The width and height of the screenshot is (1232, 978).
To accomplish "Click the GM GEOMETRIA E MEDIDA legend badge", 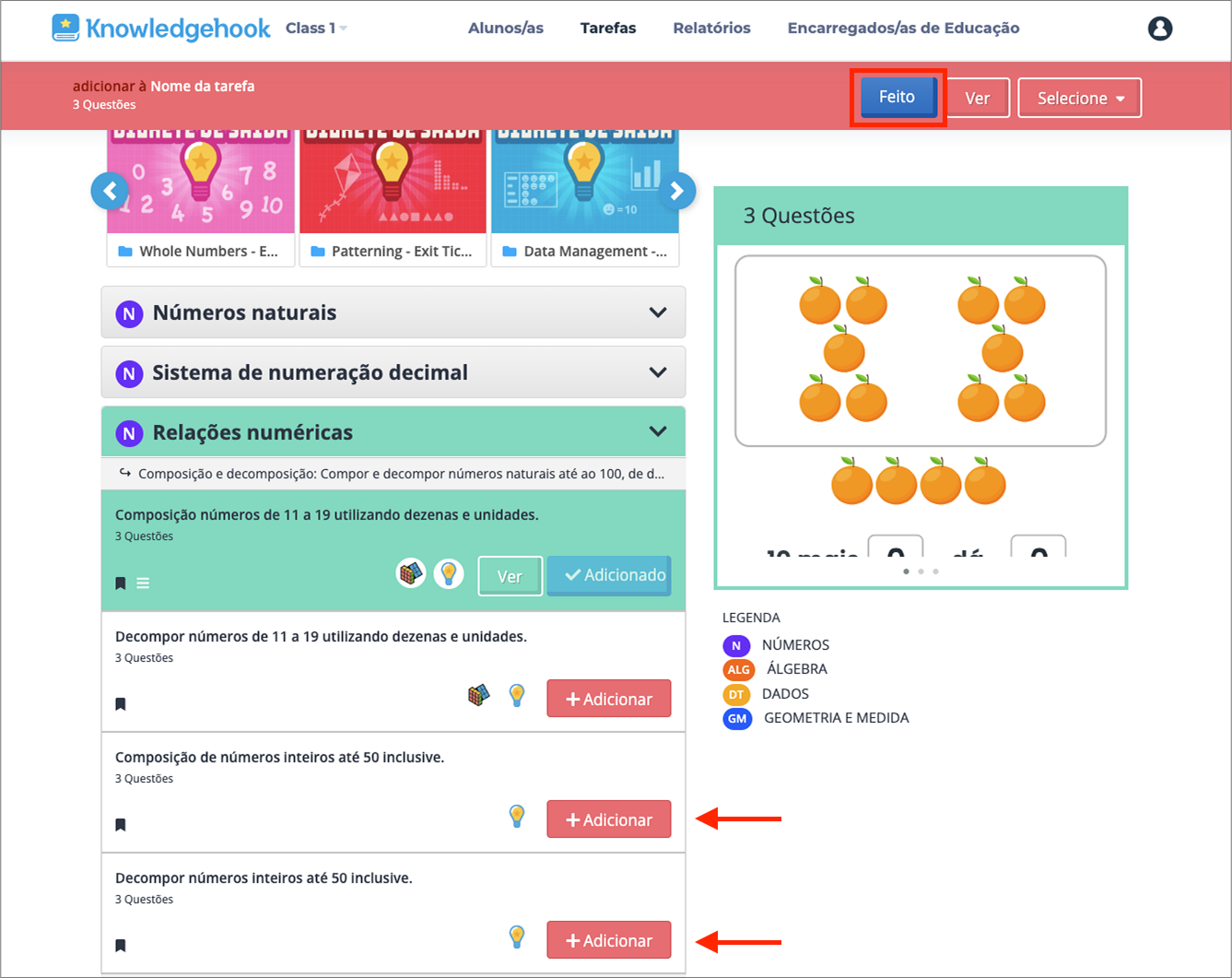I will click(x=737, y=718).
